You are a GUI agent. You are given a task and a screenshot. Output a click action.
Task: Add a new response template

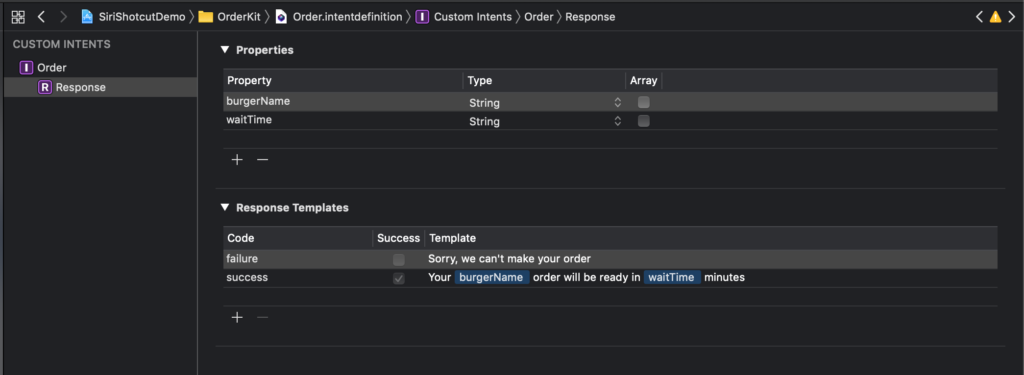(237, 318)
